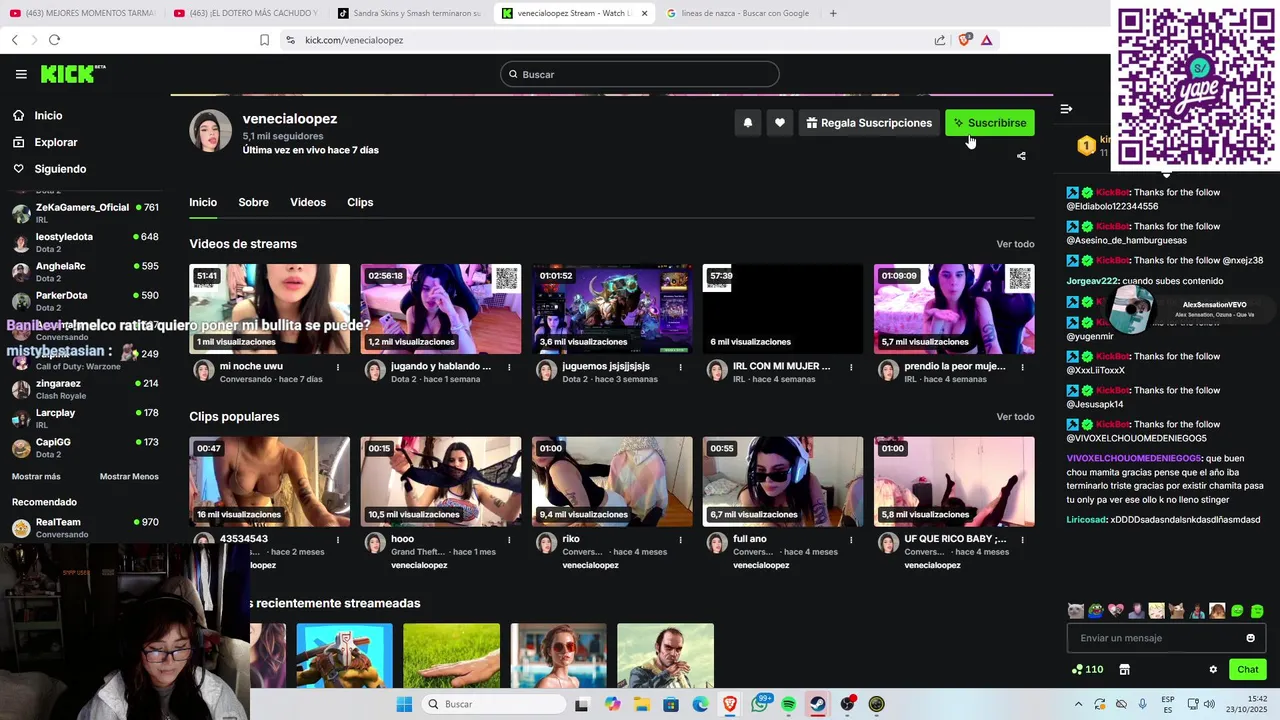Screen dimensions: 1280x720
Task: Click the notification bell for venecialoopez
Action: pyautogui.click(x=747, y=123)
